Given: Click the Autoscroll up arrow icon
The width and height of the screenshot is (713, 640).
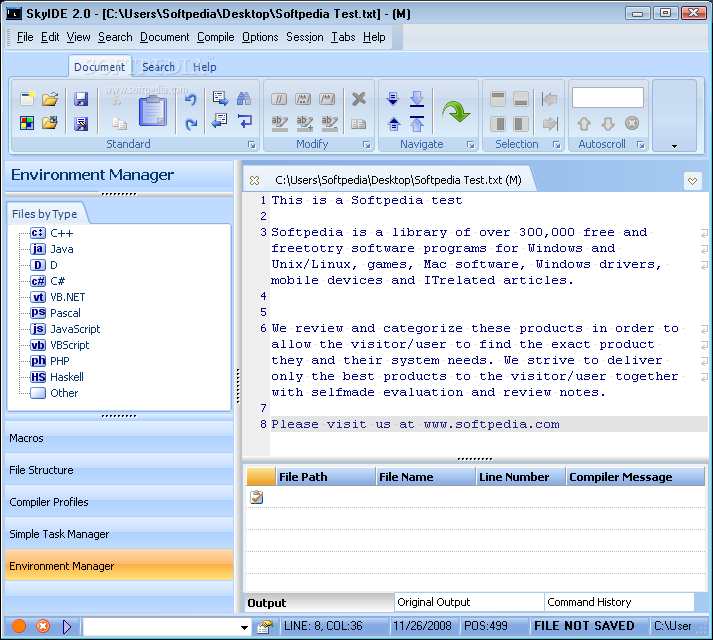Looking at the screenshot, I should click(x=584, y=123).
